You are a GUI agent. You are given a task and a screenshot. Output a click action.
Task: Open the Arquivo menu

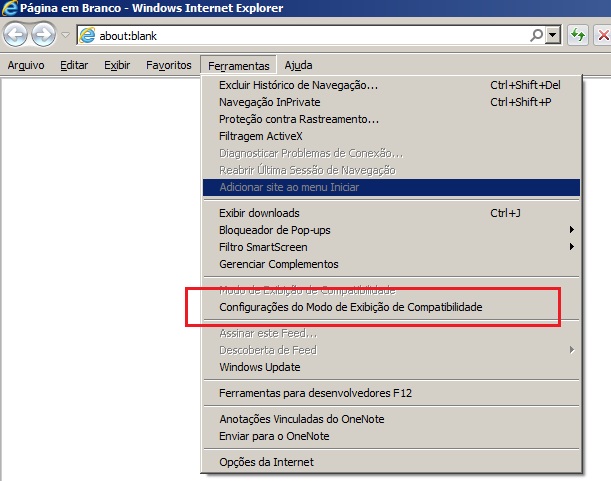[x=26, y=65]
